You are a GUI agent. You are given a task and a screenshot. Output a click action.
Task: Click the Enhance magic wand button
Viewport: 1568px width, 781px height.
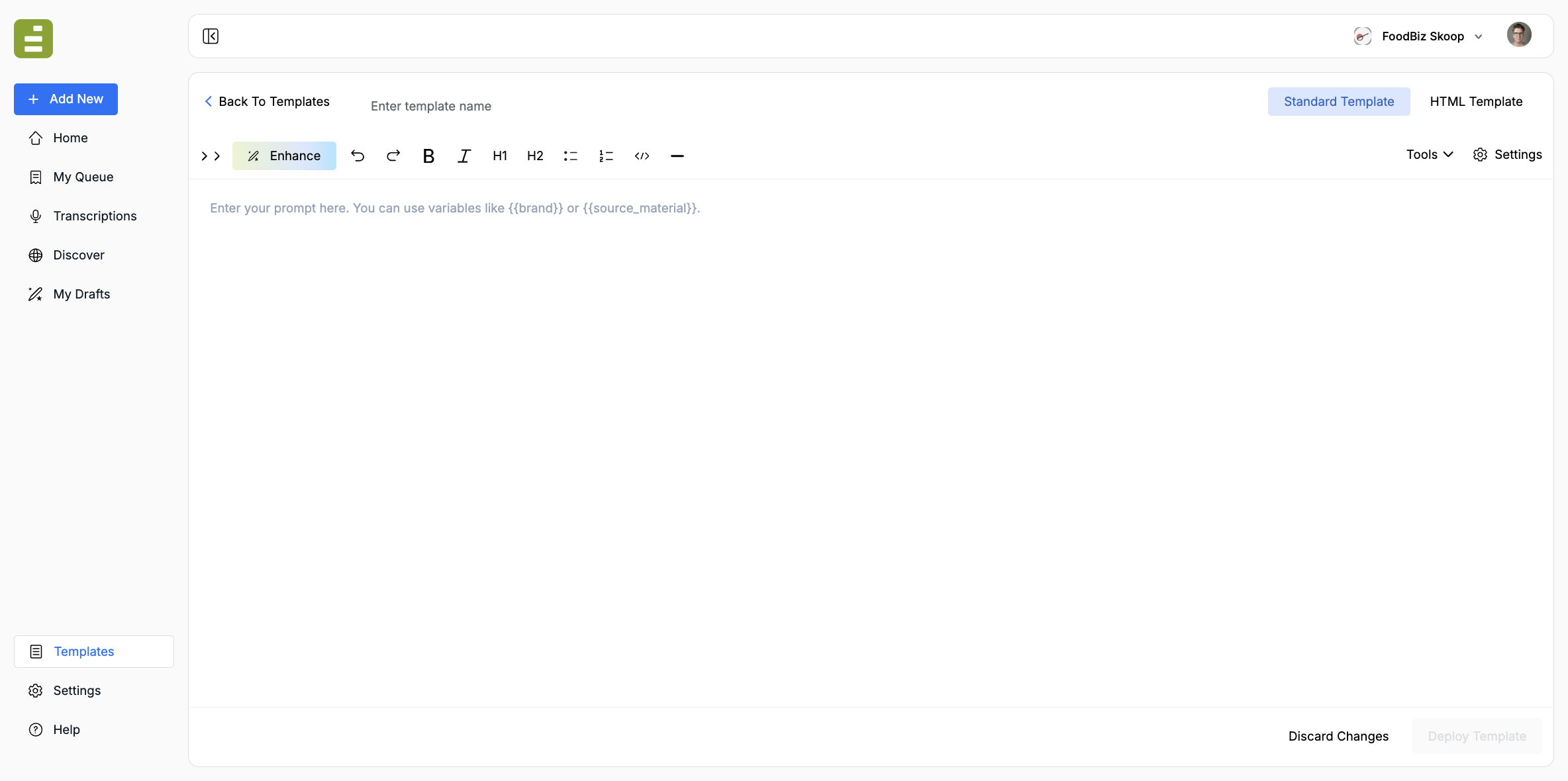click(284, 156)
